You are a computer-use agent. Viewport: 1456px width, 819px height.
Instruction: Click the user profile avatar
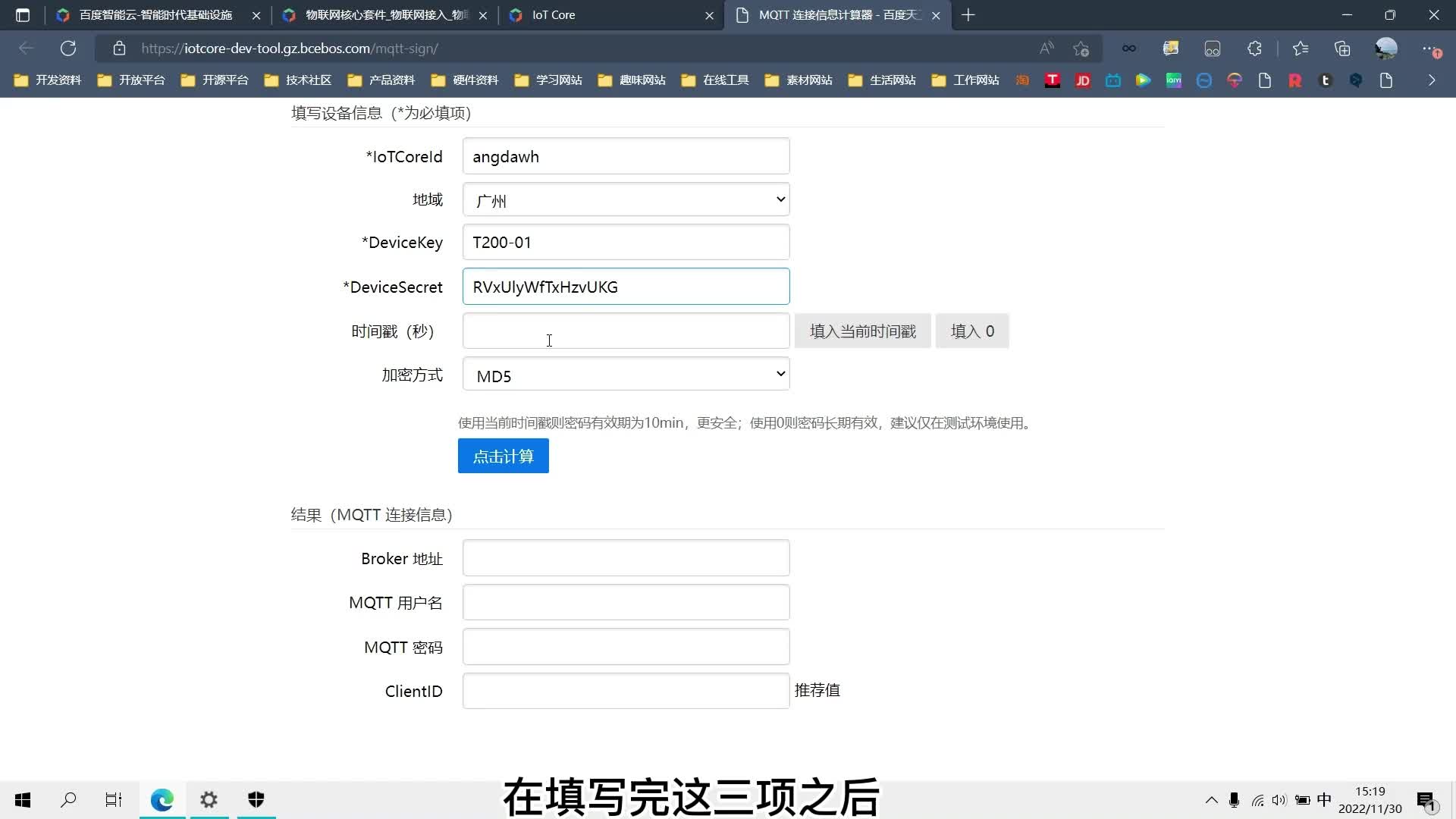(x=1386, y=49)
